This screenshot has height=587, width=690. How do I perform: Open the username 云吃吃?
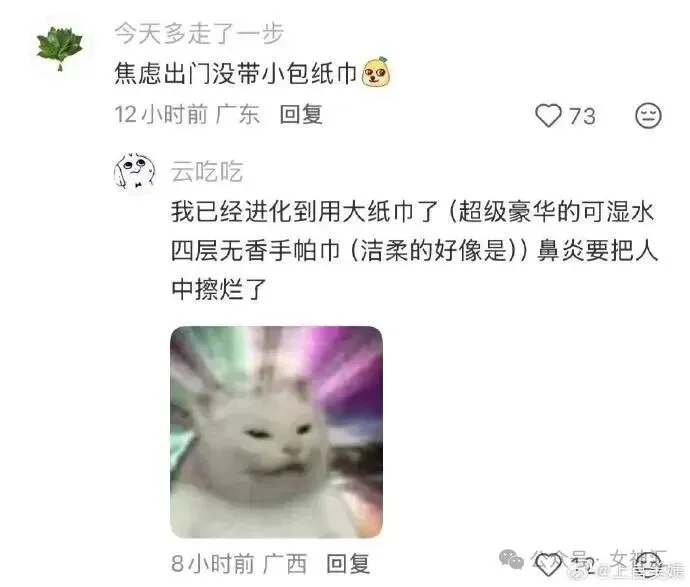coord(207,172)
